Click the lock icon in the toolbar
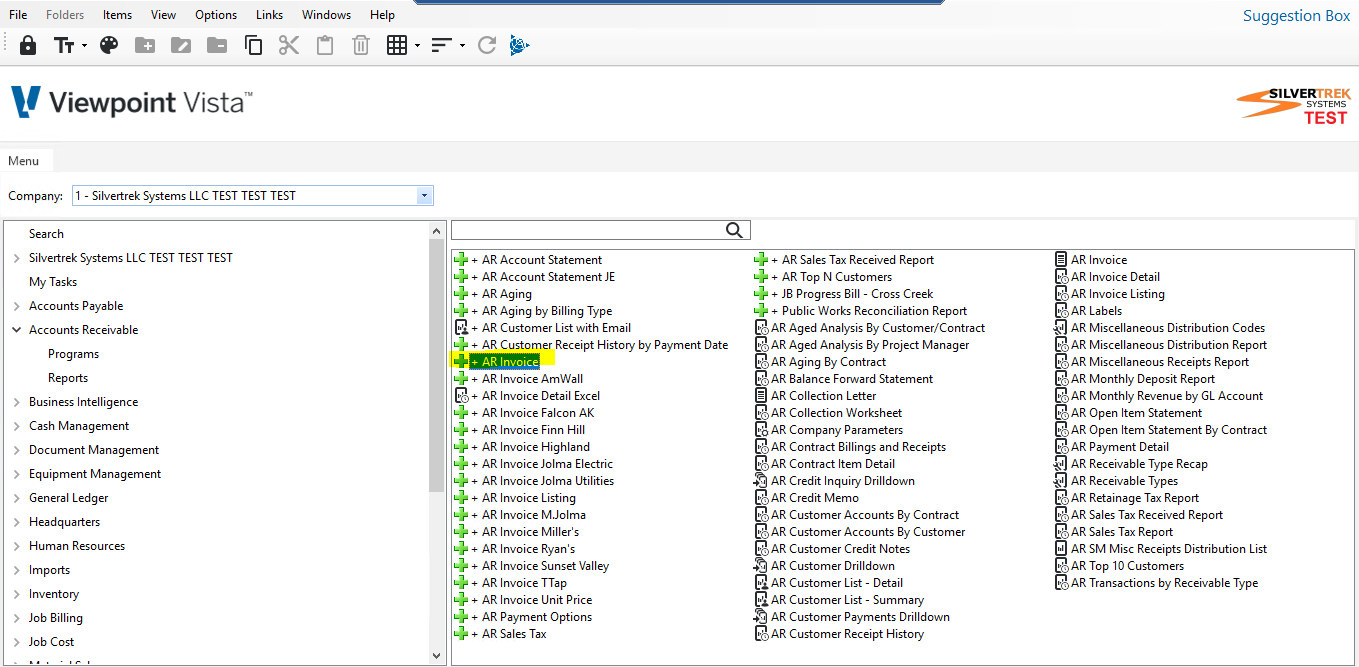1359x667 pixels. (x=28, y=45)
